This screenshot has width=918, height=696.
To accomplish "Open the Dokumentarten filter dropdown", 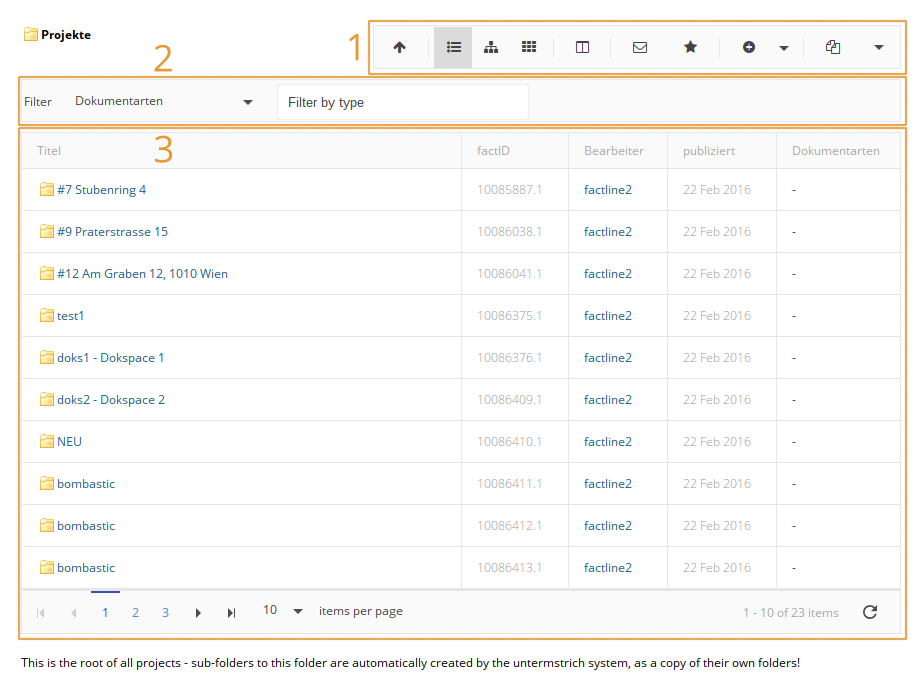I will click(x=163, y=101).
